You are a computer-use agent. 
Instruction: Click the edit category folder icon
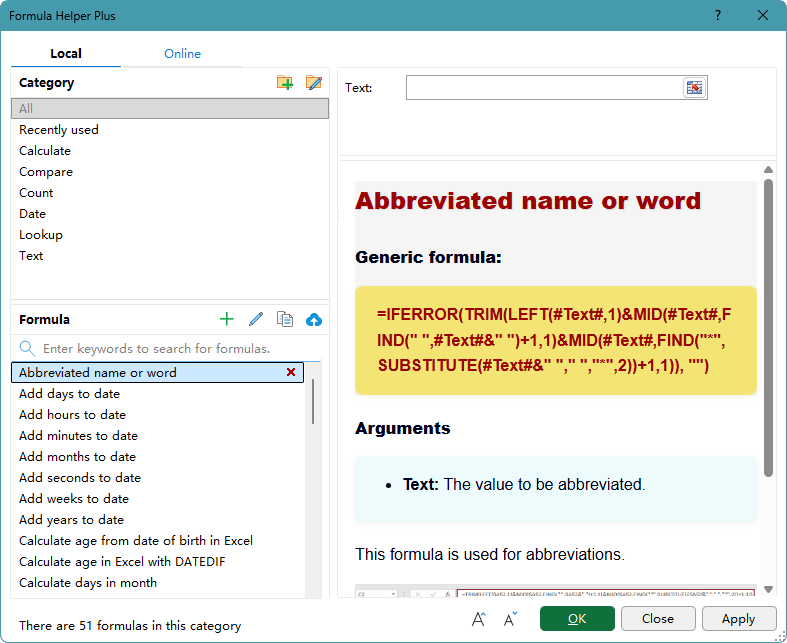314,82
